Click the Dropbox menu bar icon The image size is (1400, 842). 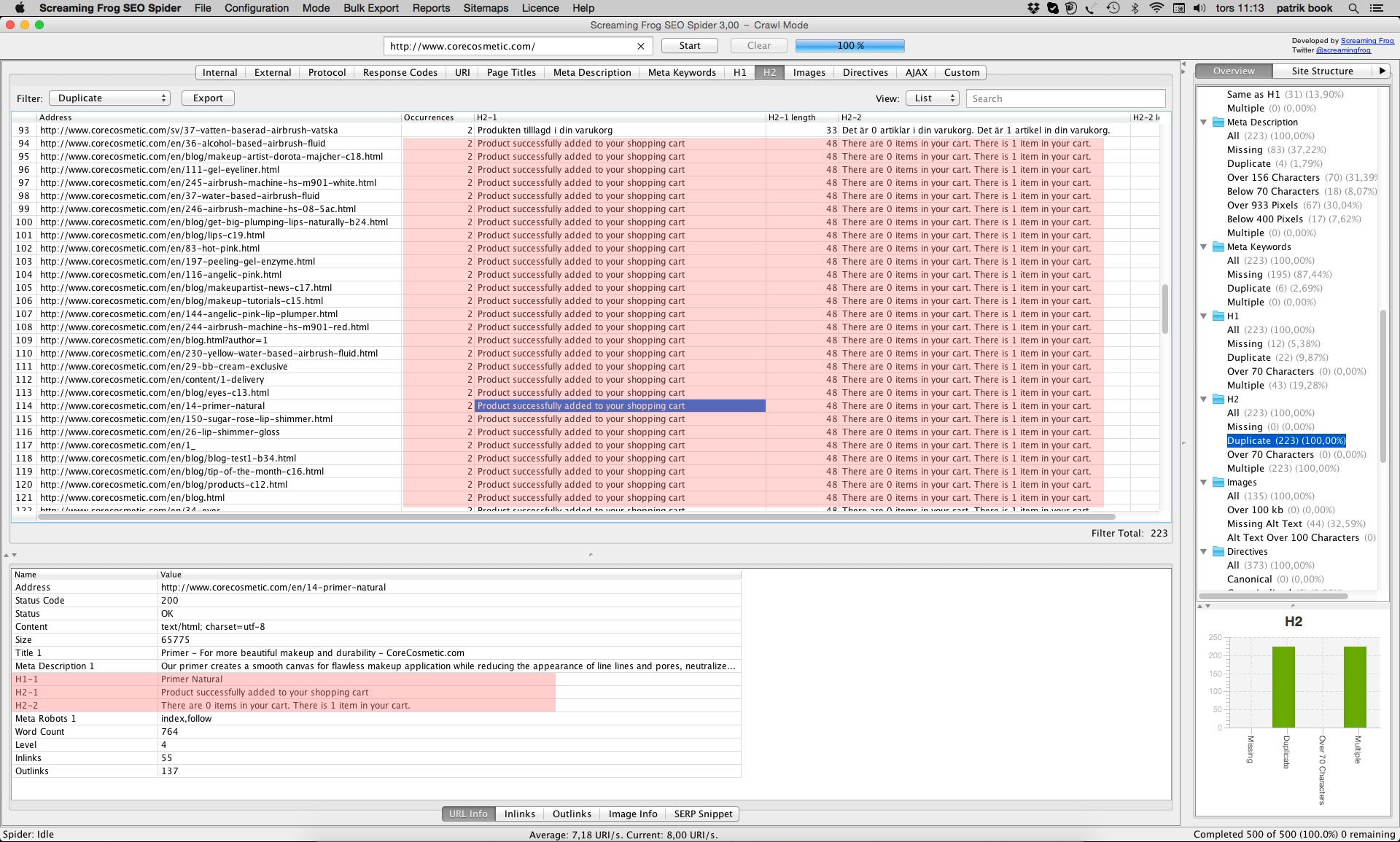(x=1033, y=8)
